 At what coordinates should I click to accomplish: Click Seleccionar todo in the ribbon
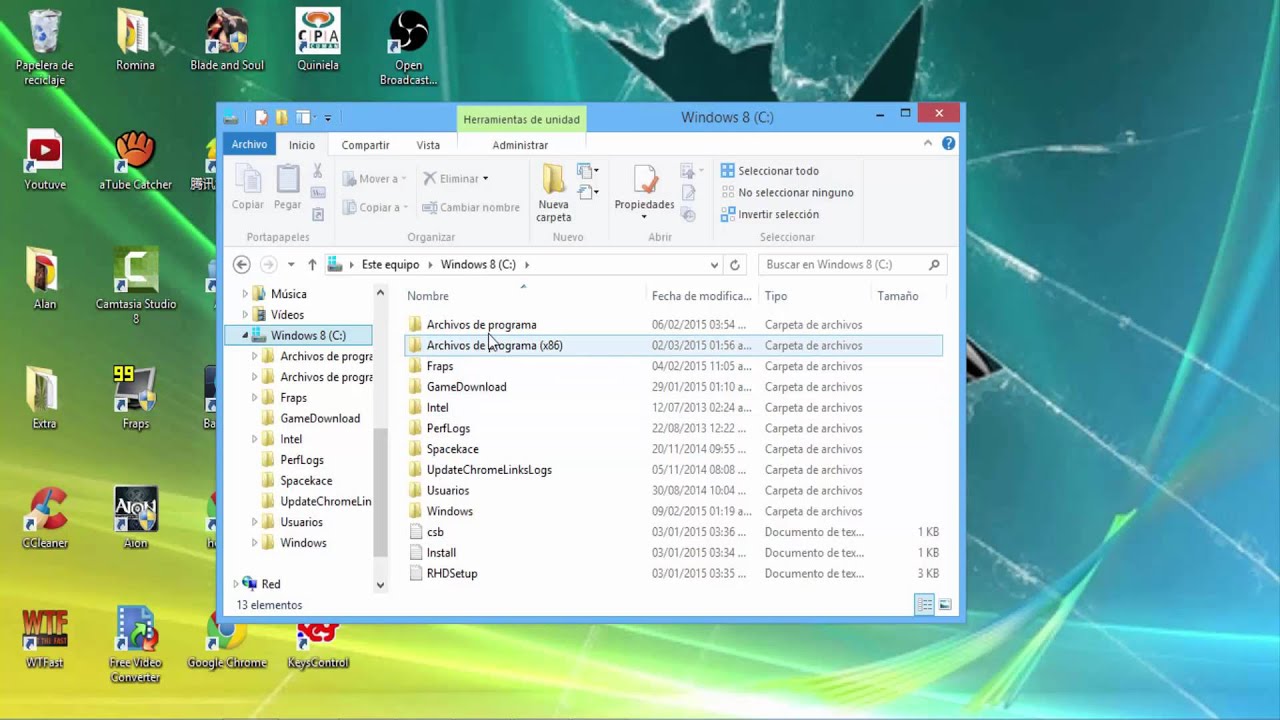(770, 171)
